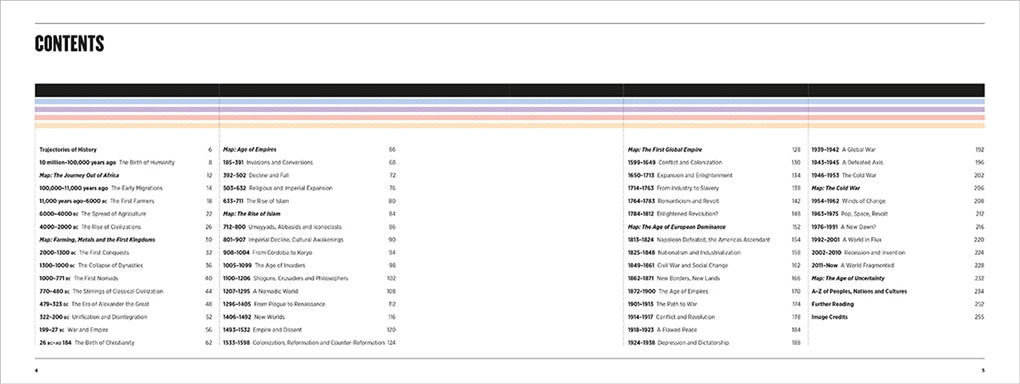Click 'The First Farmers' entry
This screenshot has height=384, width=1020.
coord(132,201)
